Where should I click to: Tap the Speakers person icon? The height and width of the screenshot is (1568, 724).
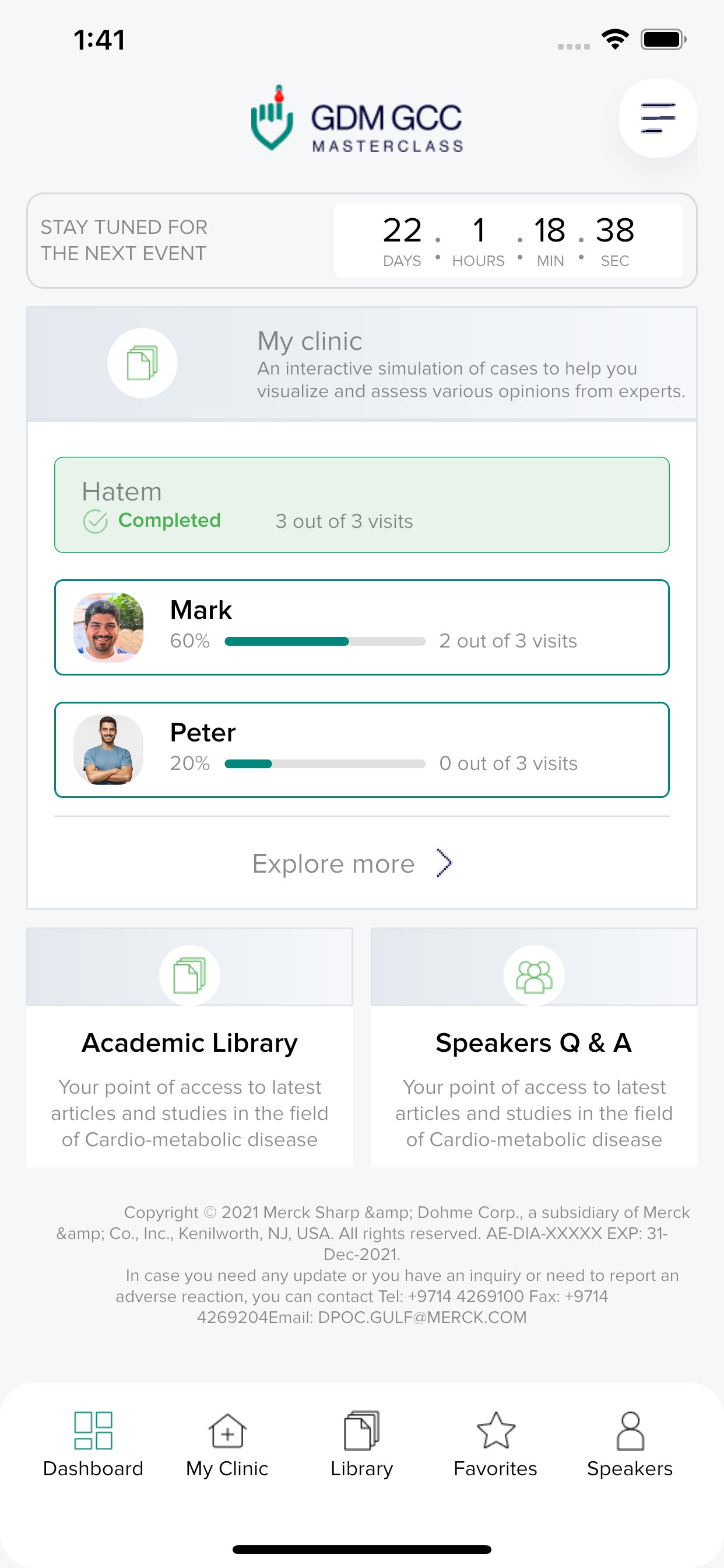630,1430
